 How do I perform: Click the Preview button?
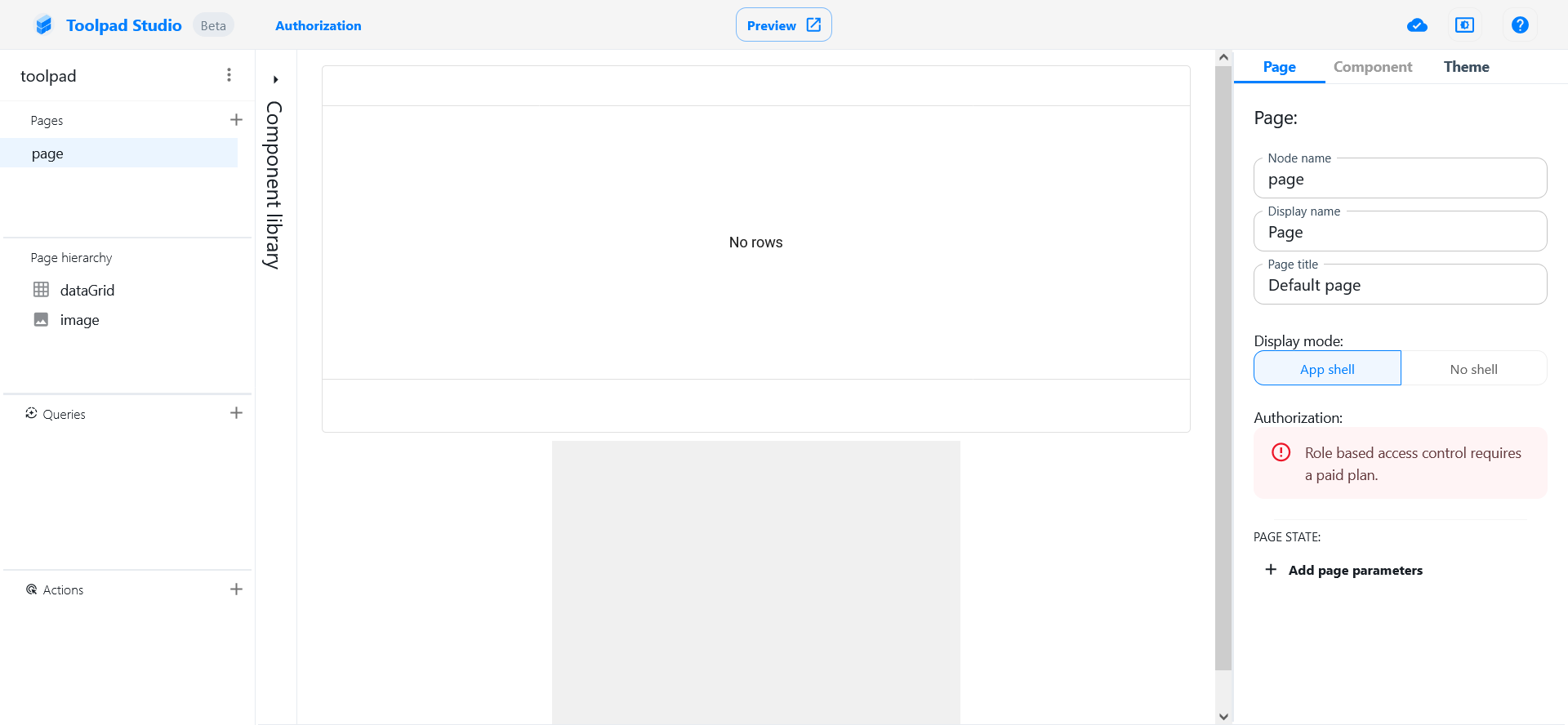pyautogui.click(x=783, y=25)
